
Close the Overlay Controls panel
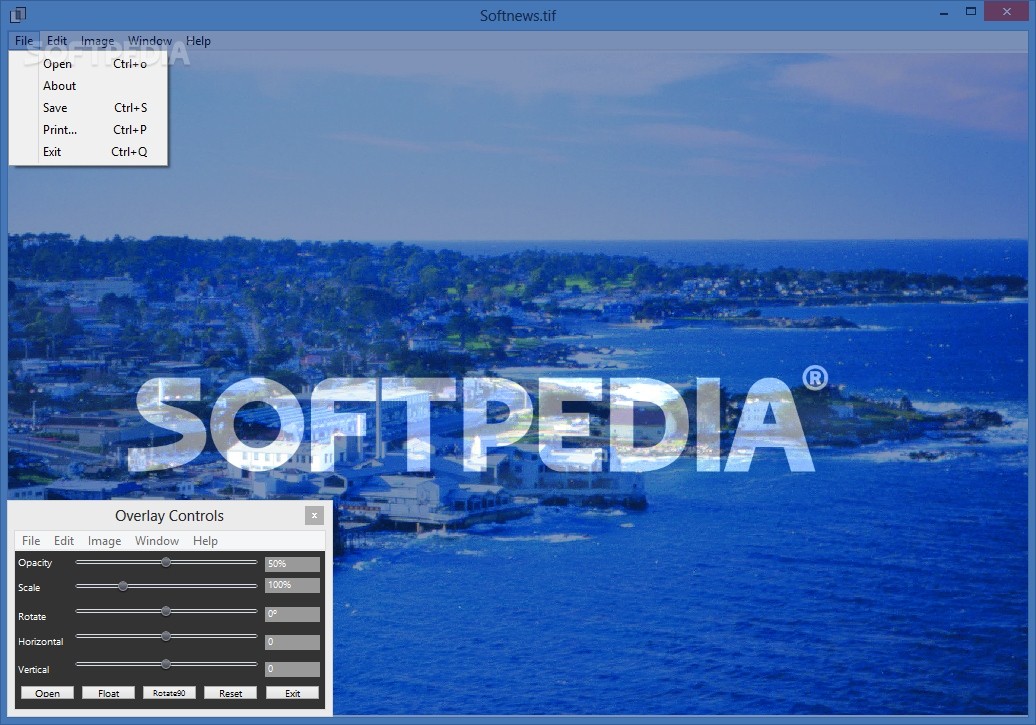(314, 515)
